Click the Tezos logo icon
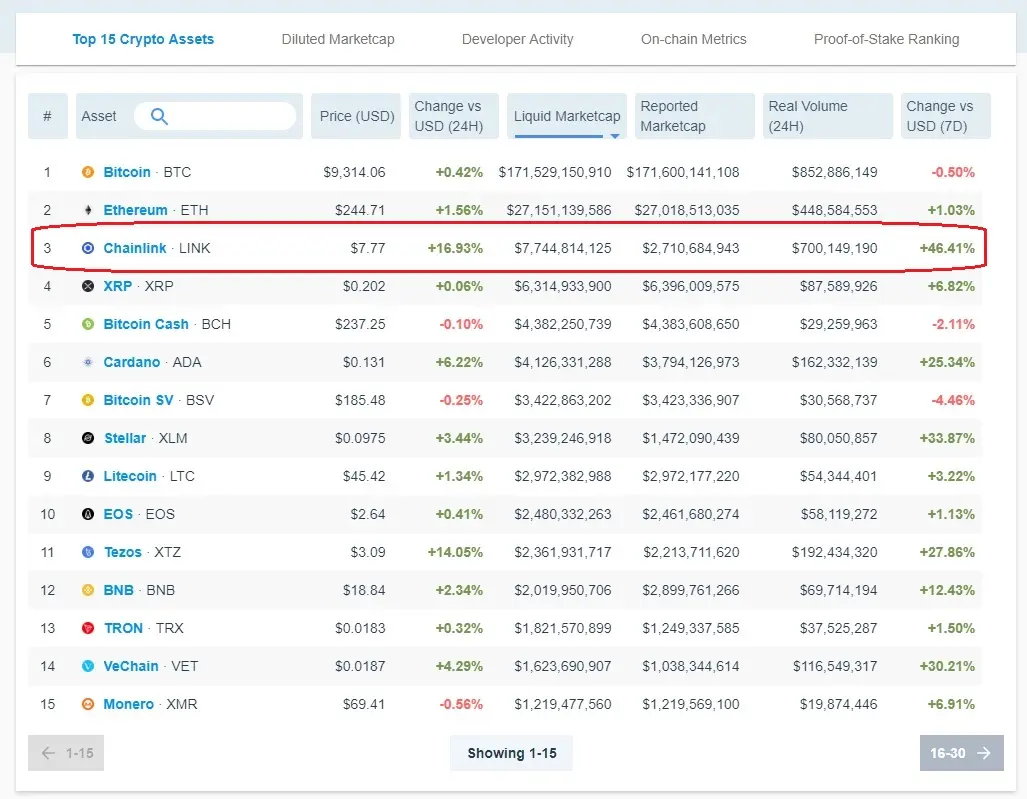This screenshot has height=799, width=1027. coord(88,552)
